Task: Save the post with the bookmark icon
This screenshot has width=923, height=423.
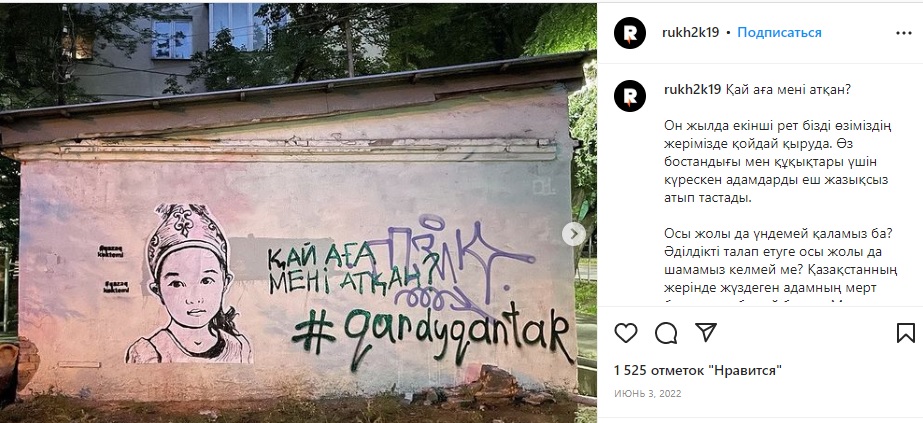Action: point(906,333)
